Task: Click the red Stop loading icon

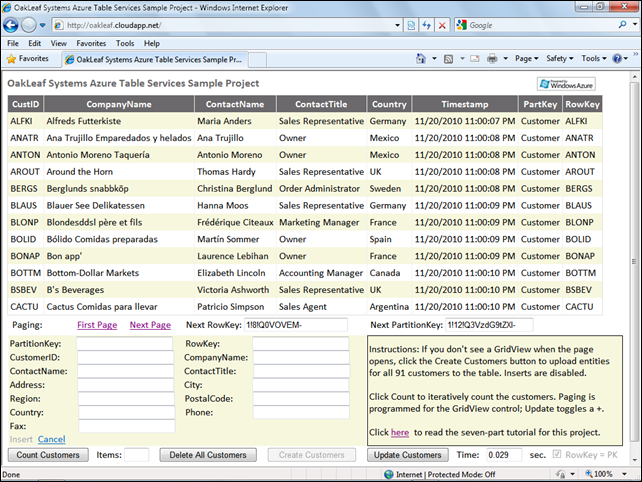Action: (442, 25)
